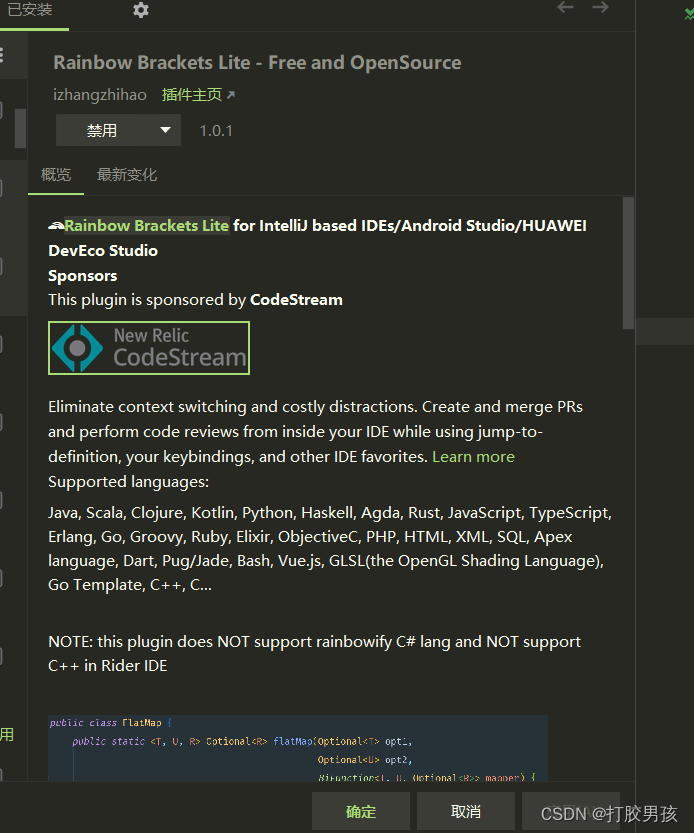Click the Supported languages: label
694x833 pixels.
coord(129,482)
